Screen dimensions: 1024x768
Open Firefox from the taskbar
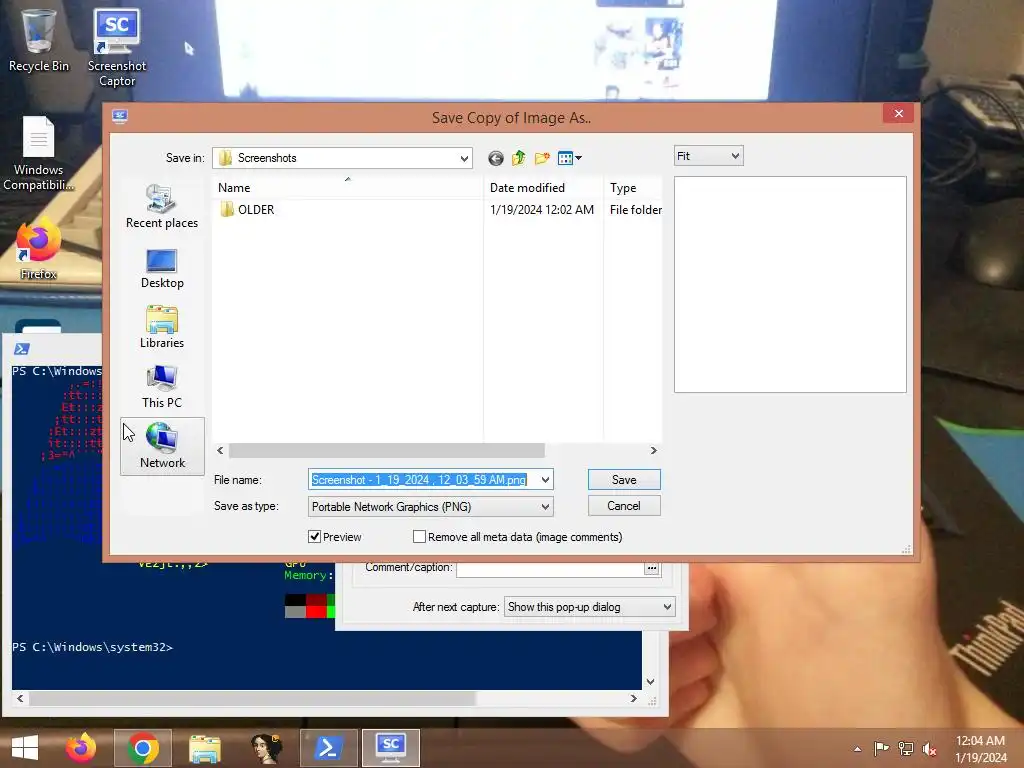tap(81, 748)
